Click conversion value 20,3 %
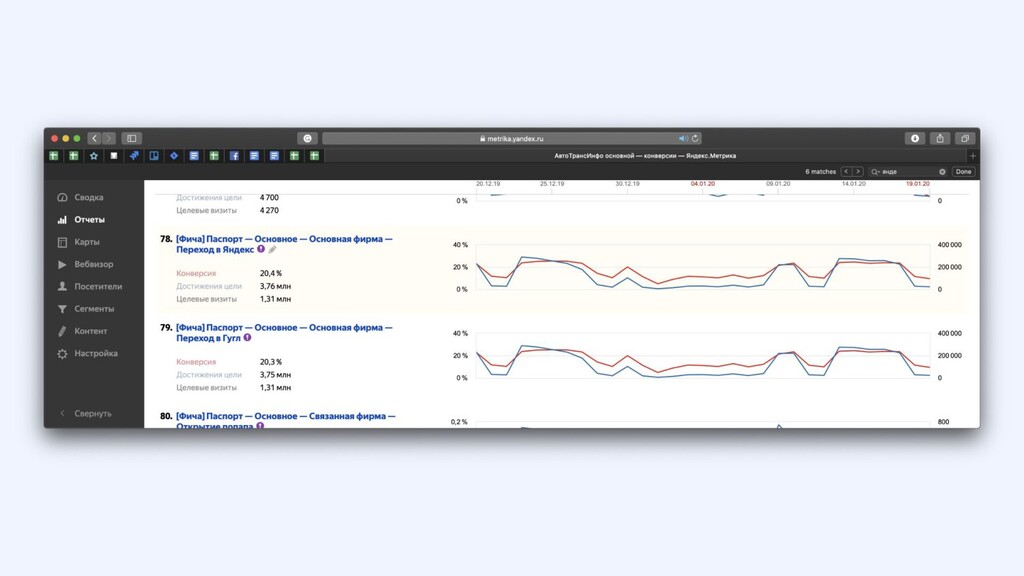This screenshot has height=576, width=1024. (271, 362)
